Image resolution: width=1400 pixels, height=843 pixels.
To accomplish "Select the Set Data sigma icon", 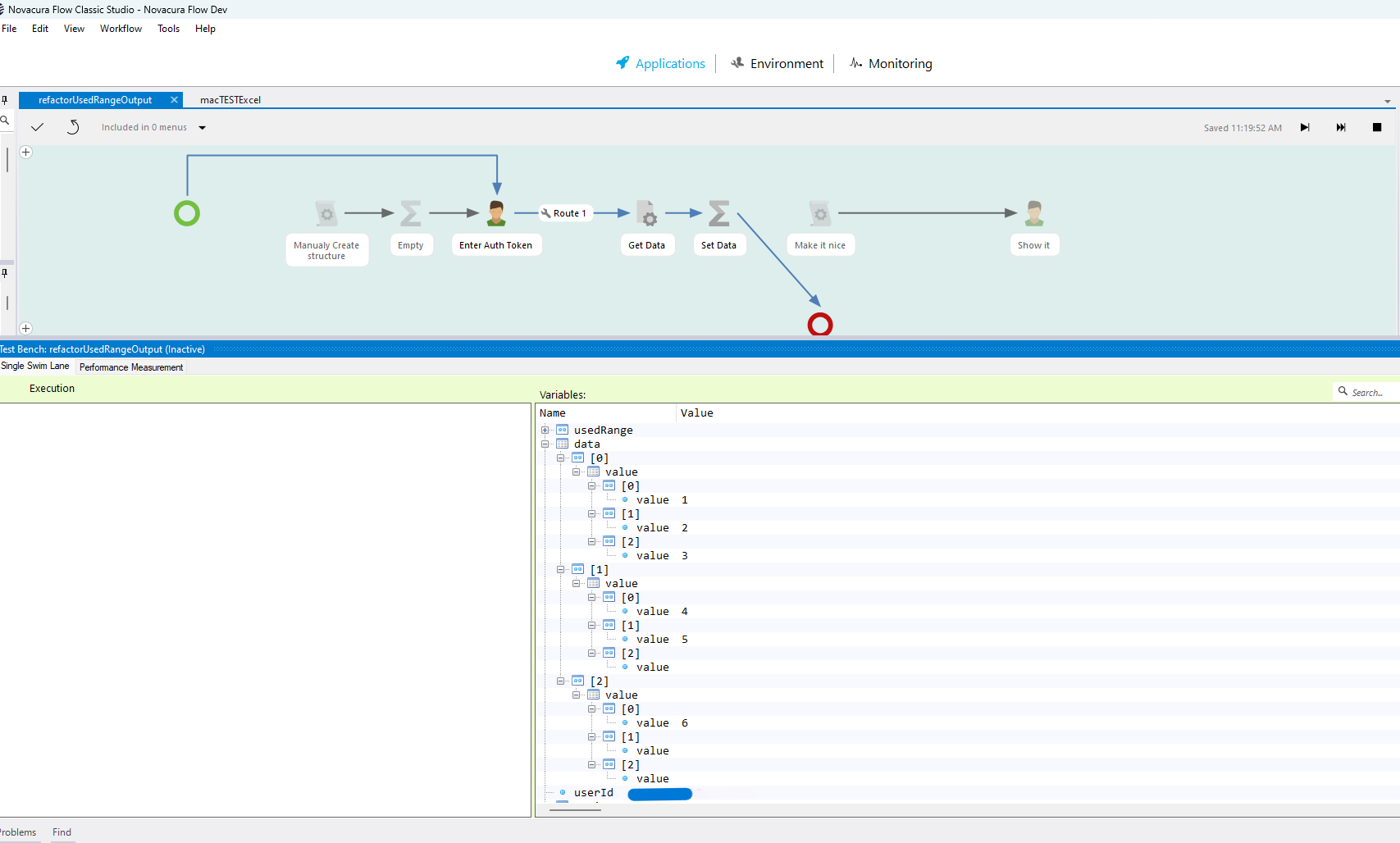I will pos(718,213).
